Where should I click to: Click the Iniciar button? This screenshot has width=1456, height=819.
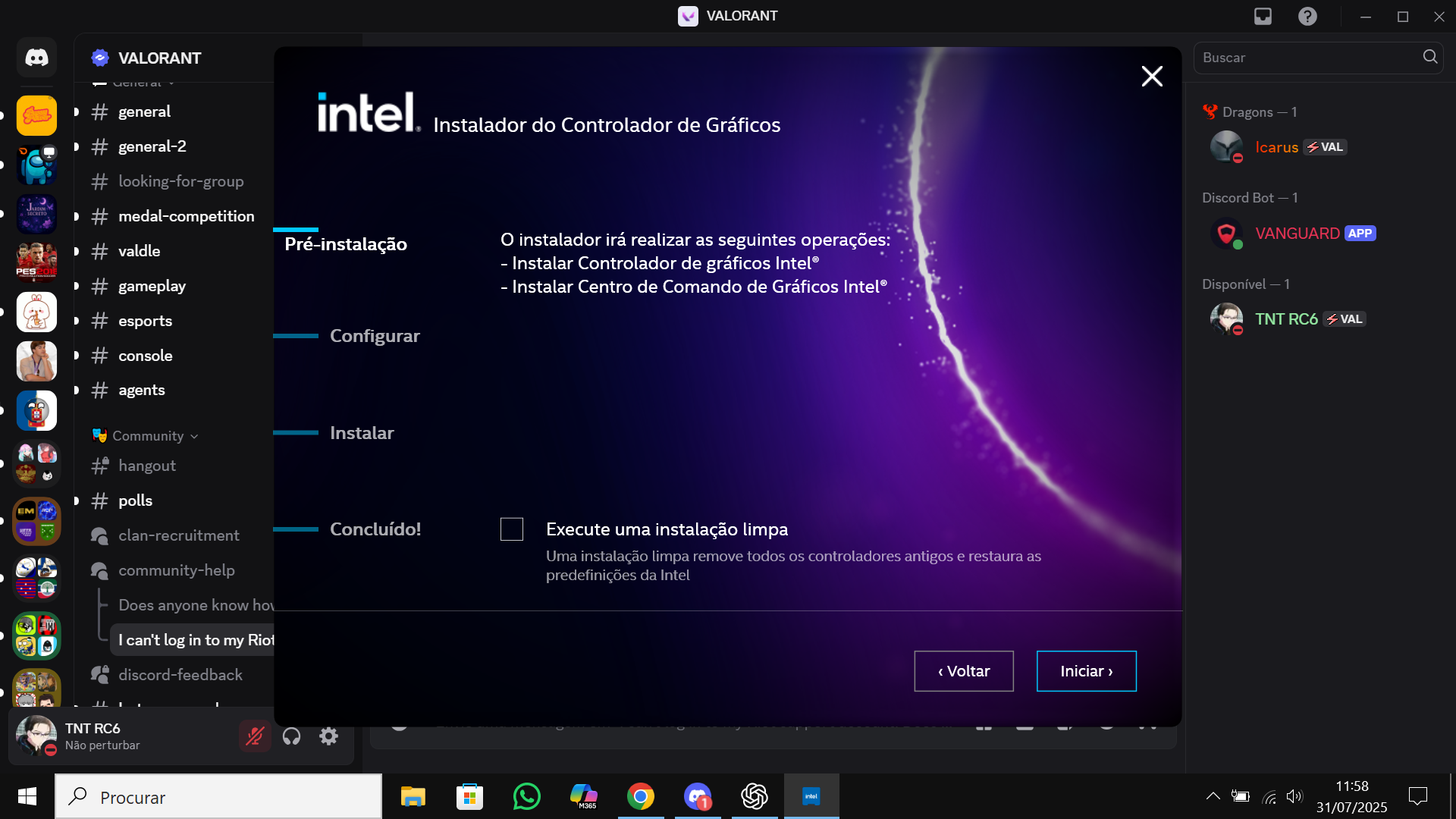(x=1086, y=671)
